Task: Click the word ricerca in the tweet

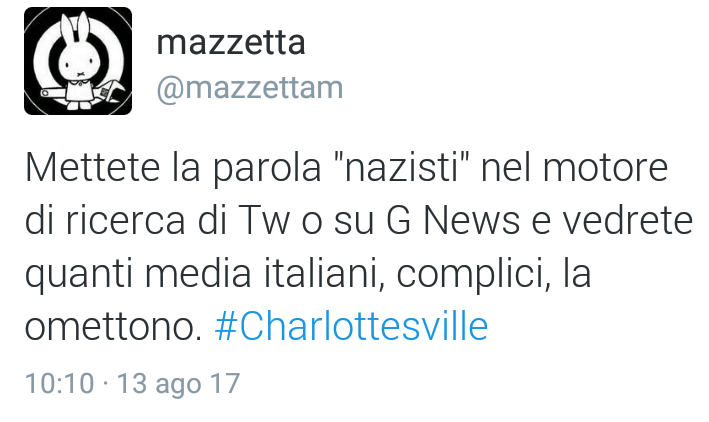Action: coord(125,221)
